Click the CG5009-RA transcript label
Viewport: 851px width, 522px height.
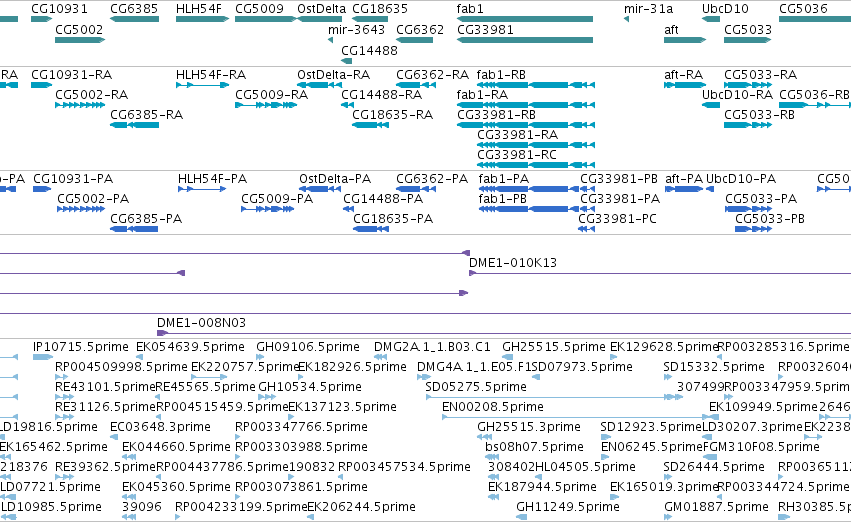(271, 94)
